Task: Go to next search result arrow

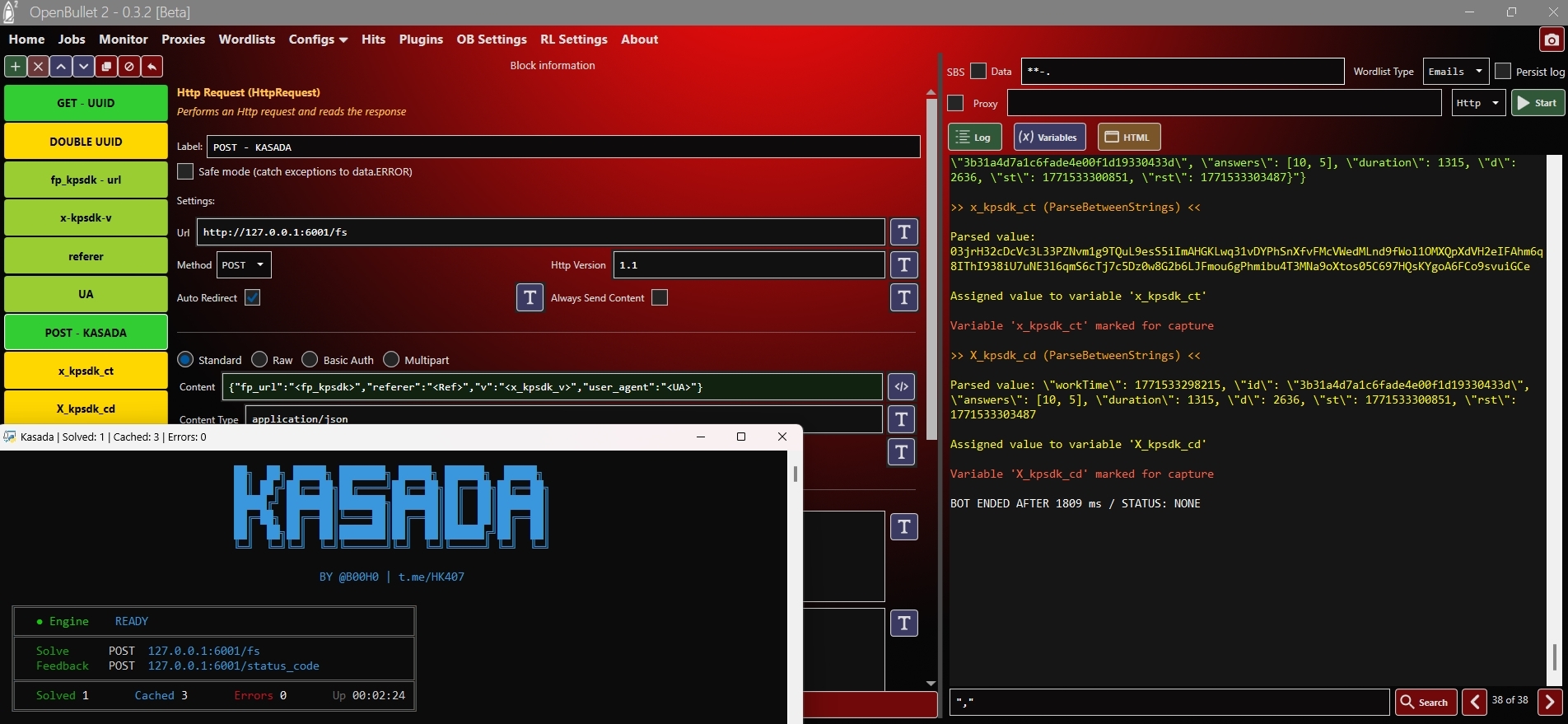Action: tap(1550, 702)
